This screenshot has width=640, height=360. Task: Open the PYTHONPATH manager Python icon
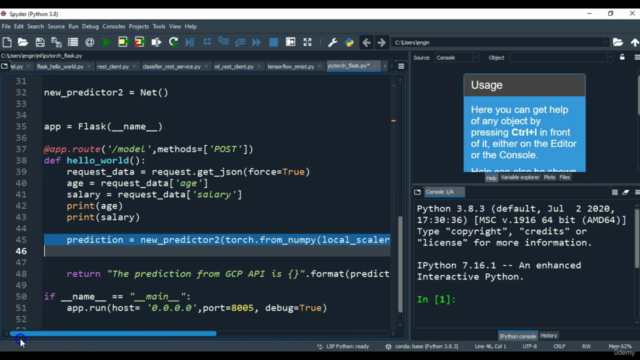click(x=349, y=42)
